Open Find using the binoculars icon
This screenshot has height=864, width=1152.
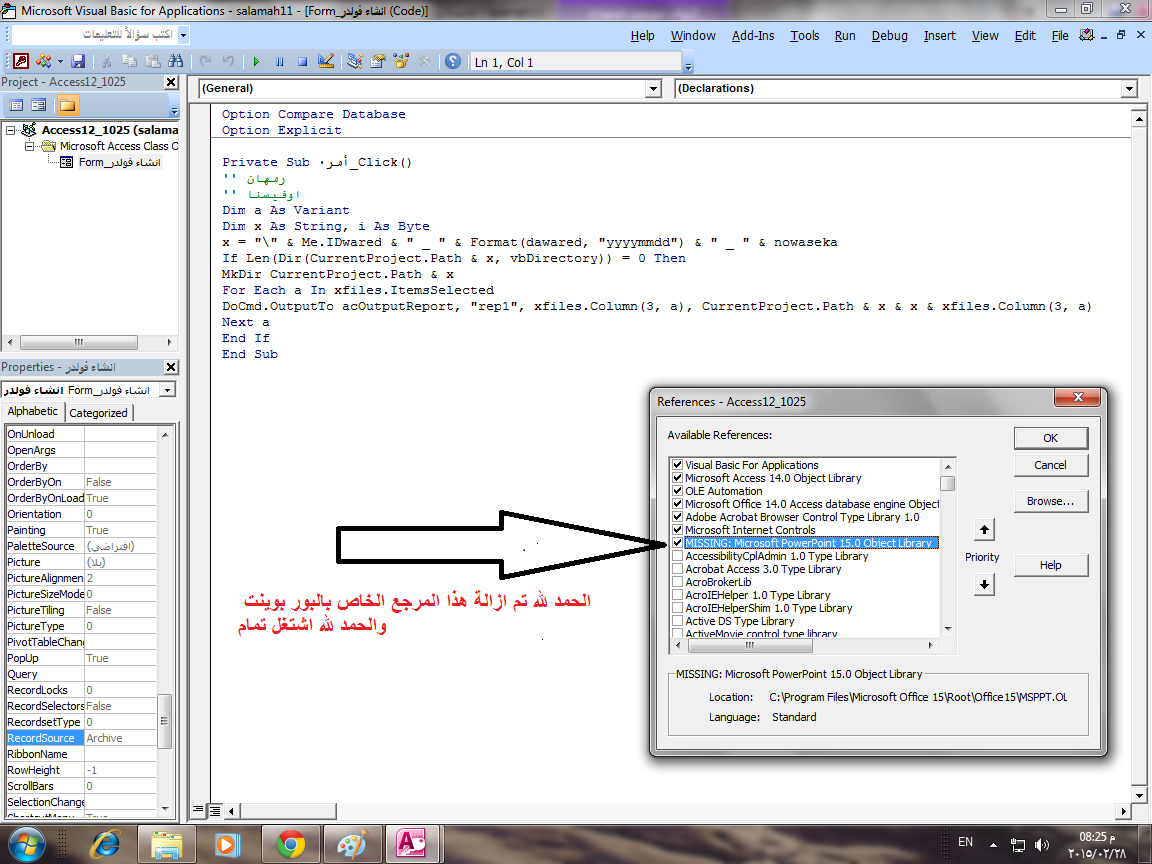pyautogui.click(x=176, y=62)
